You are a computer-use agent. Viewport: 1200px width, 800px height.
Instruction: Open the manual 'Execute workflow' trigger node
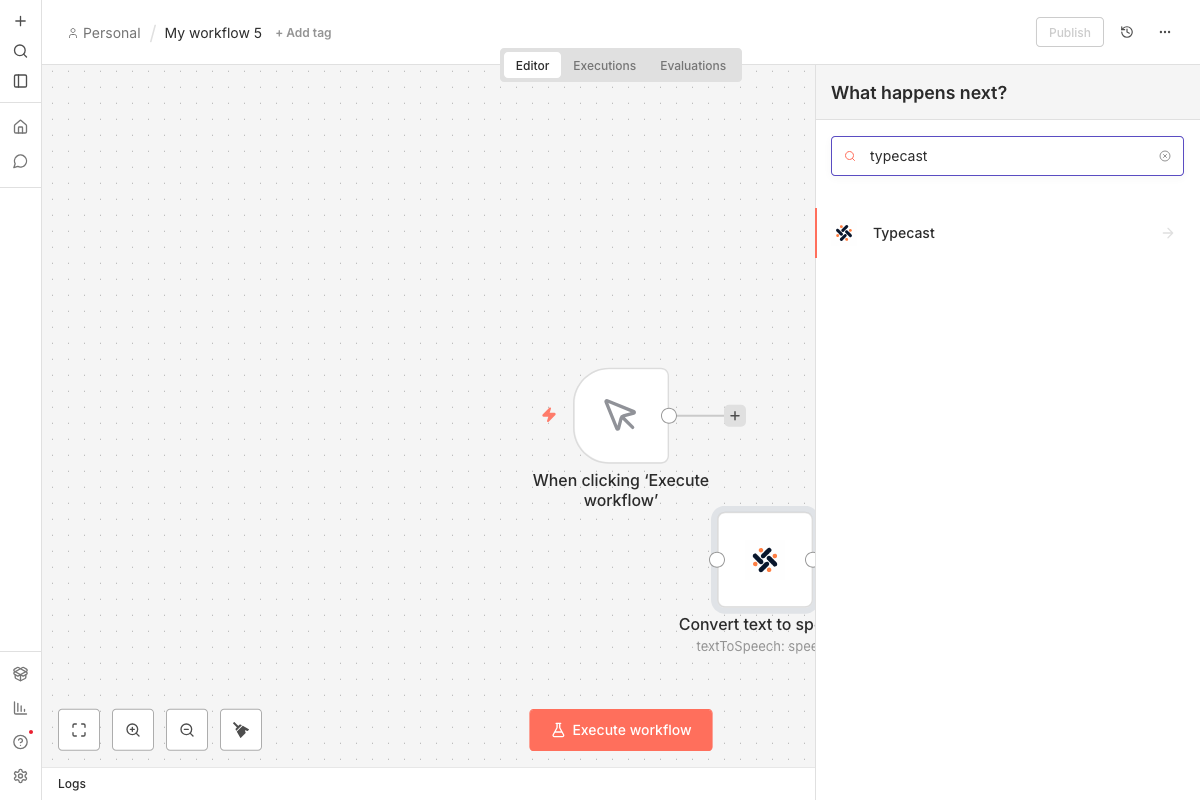(621, 415)
